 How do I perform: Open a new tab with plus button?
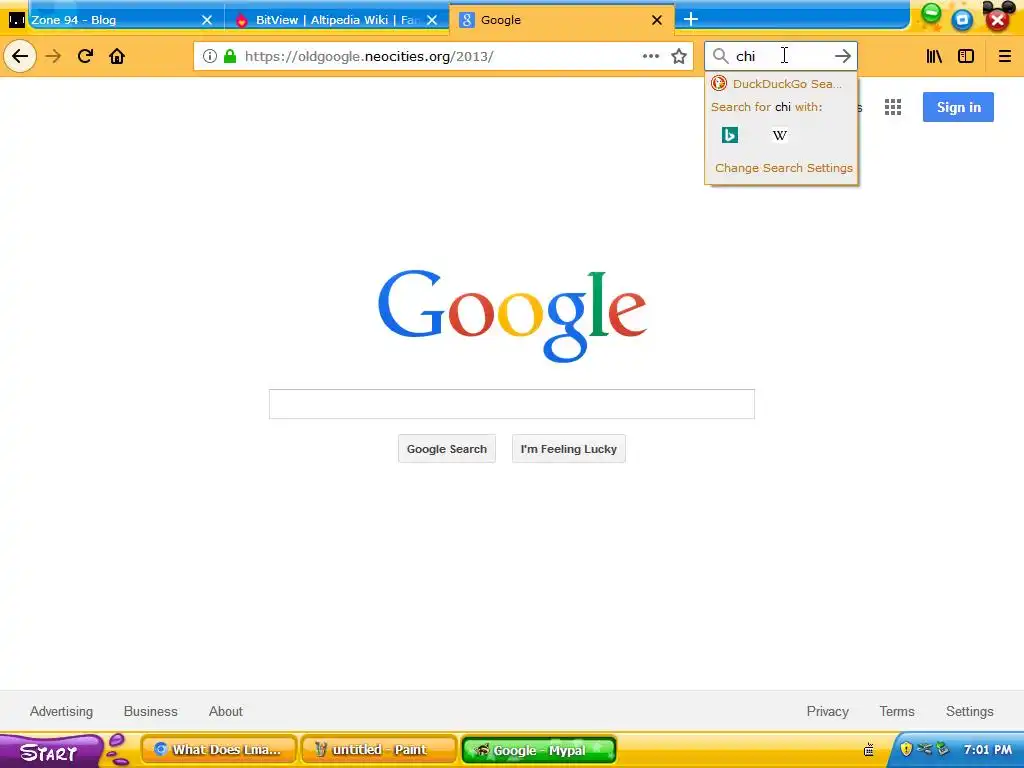click(x=691, y=20)
